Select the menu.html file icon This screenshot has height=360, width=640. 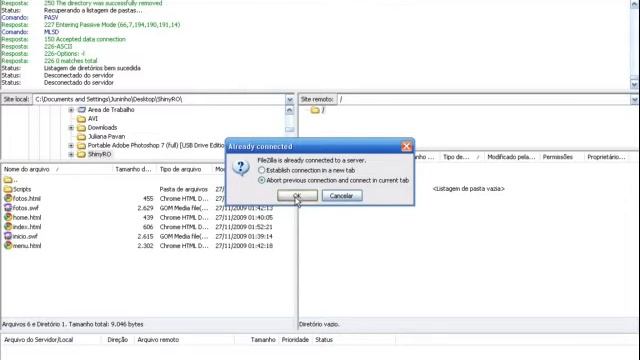[x=8, y=245]
